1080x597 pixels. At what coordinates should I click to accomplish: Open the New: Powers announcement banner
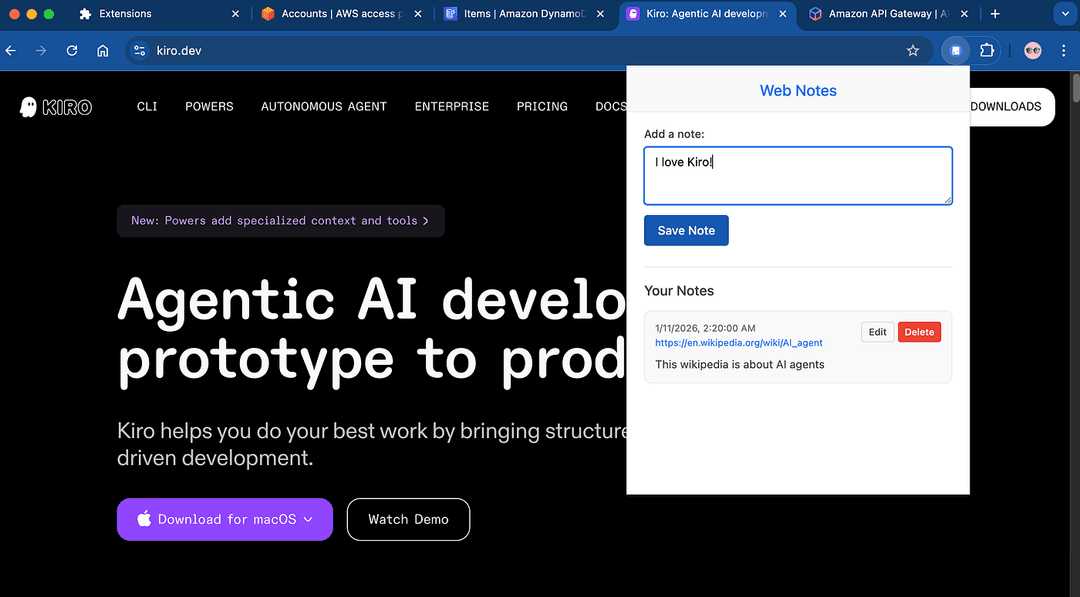[x=280, y=221]
